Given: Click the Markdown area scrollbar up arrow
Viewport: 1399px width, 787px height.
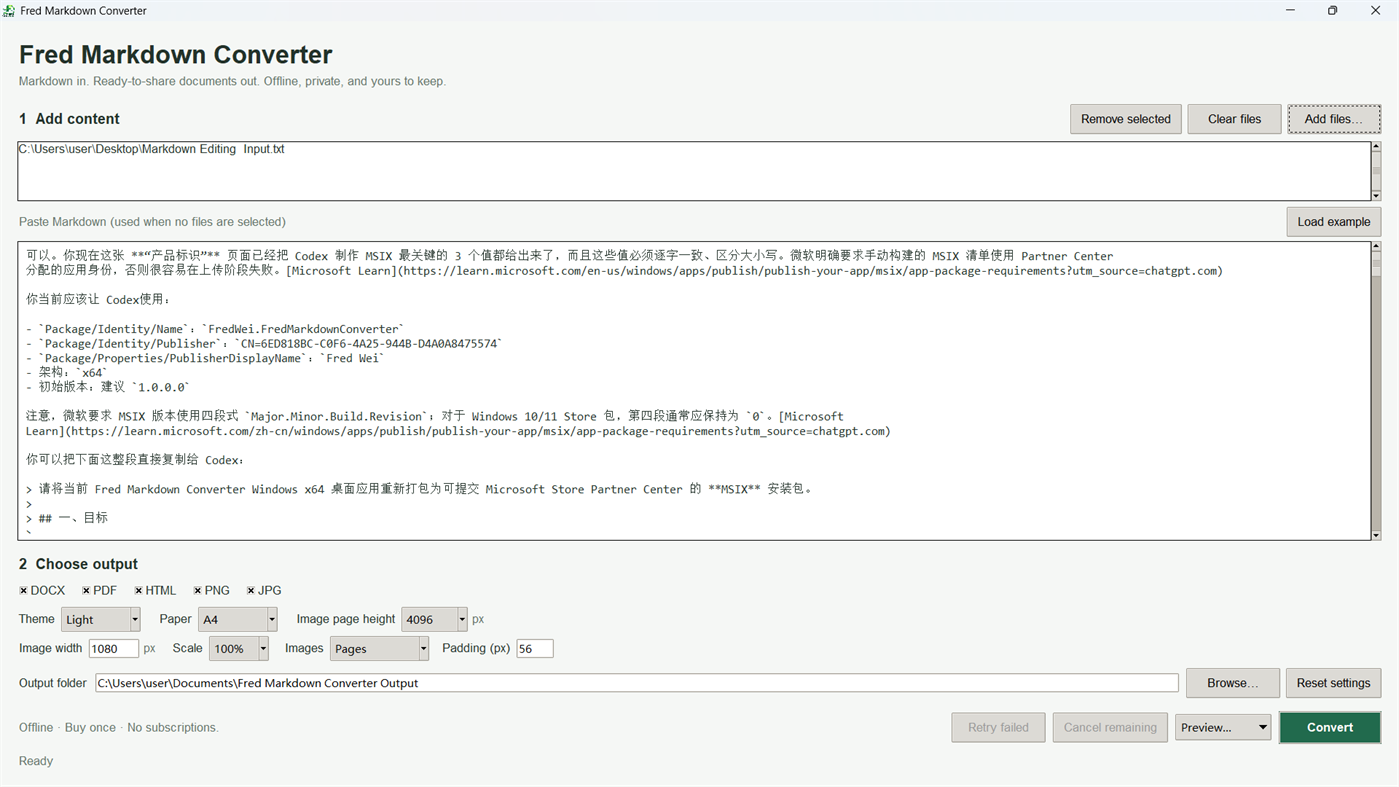Looking at the screenshot, I should (1376, 246).
